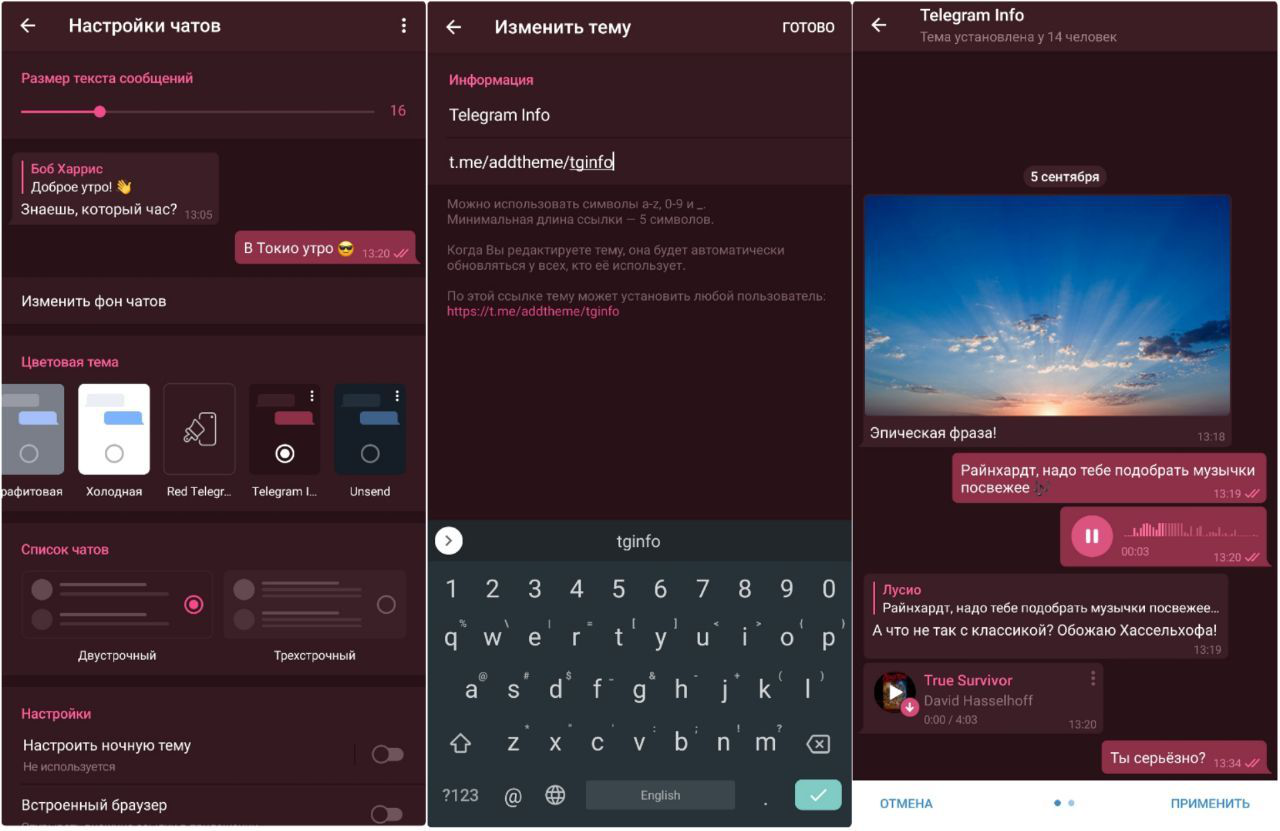The height and width of the screenshot is (831, 1280).
Task: Tap ГОТОВО to save theme changes
Action: [x=808, y=27]
